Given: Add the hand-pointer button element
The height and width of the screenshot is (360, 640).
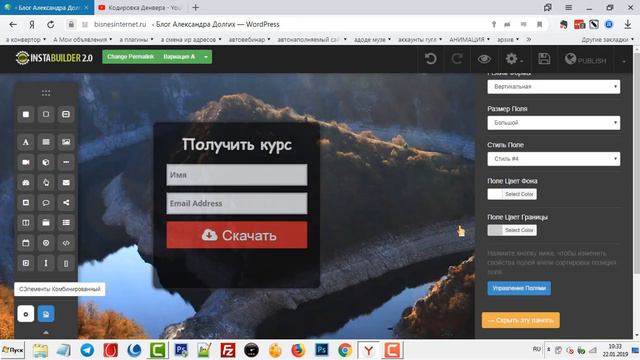Looking at the screenshot, I should click(x=46, y=182).
